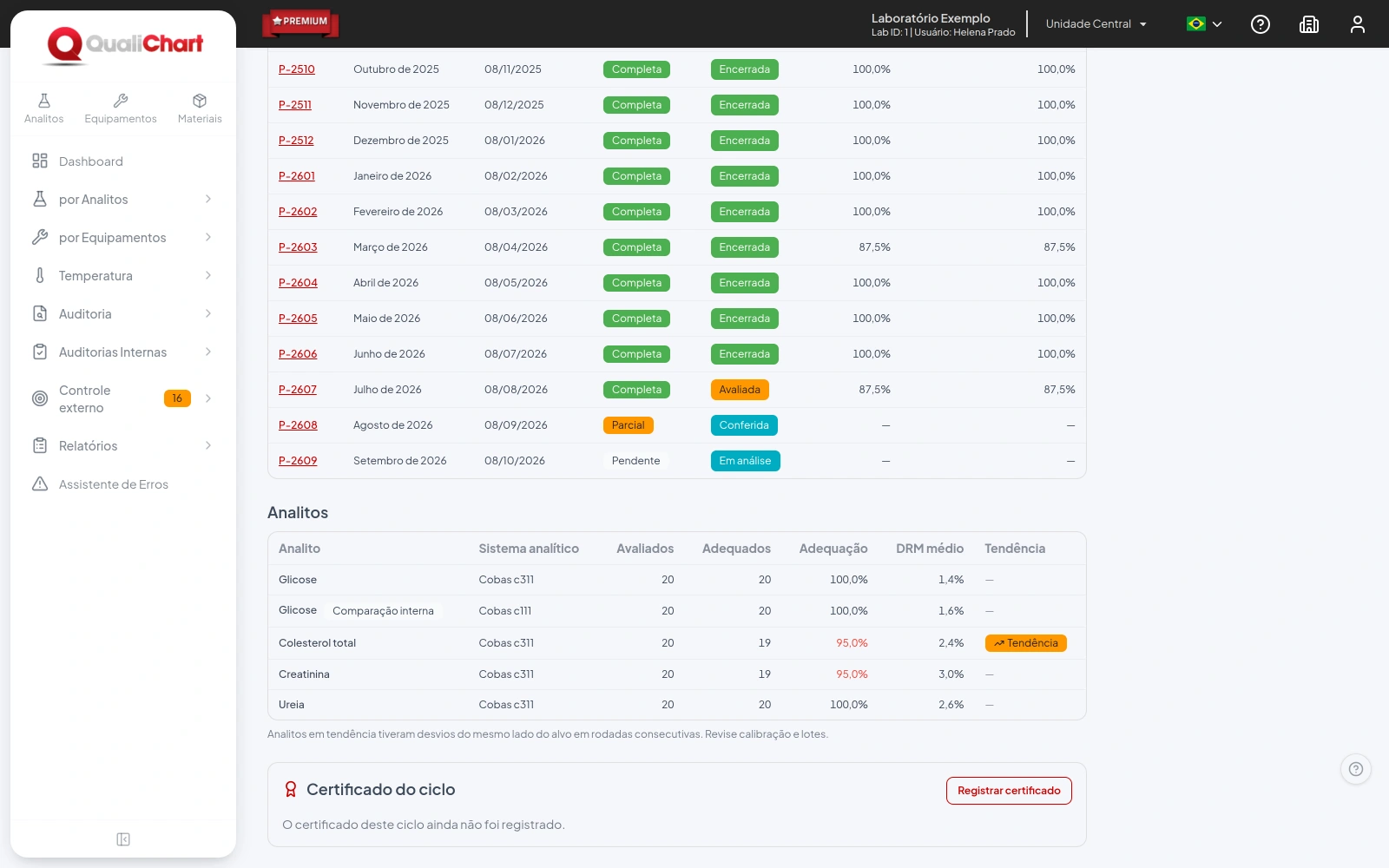Expand the por Equipamentos chevron
Viewport: 1389px width, 868px height.
point(208,238)
